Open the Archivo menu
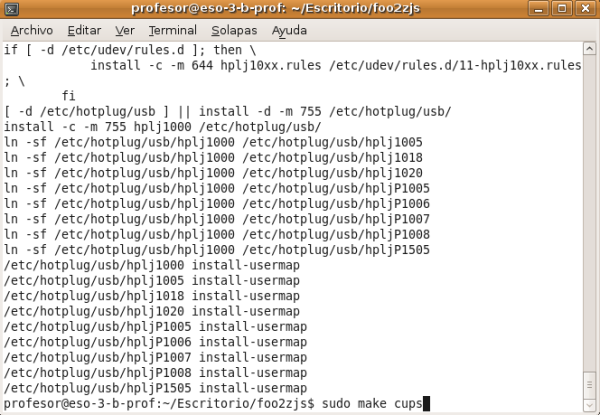600x415 pixels. (x=31, y=31)
